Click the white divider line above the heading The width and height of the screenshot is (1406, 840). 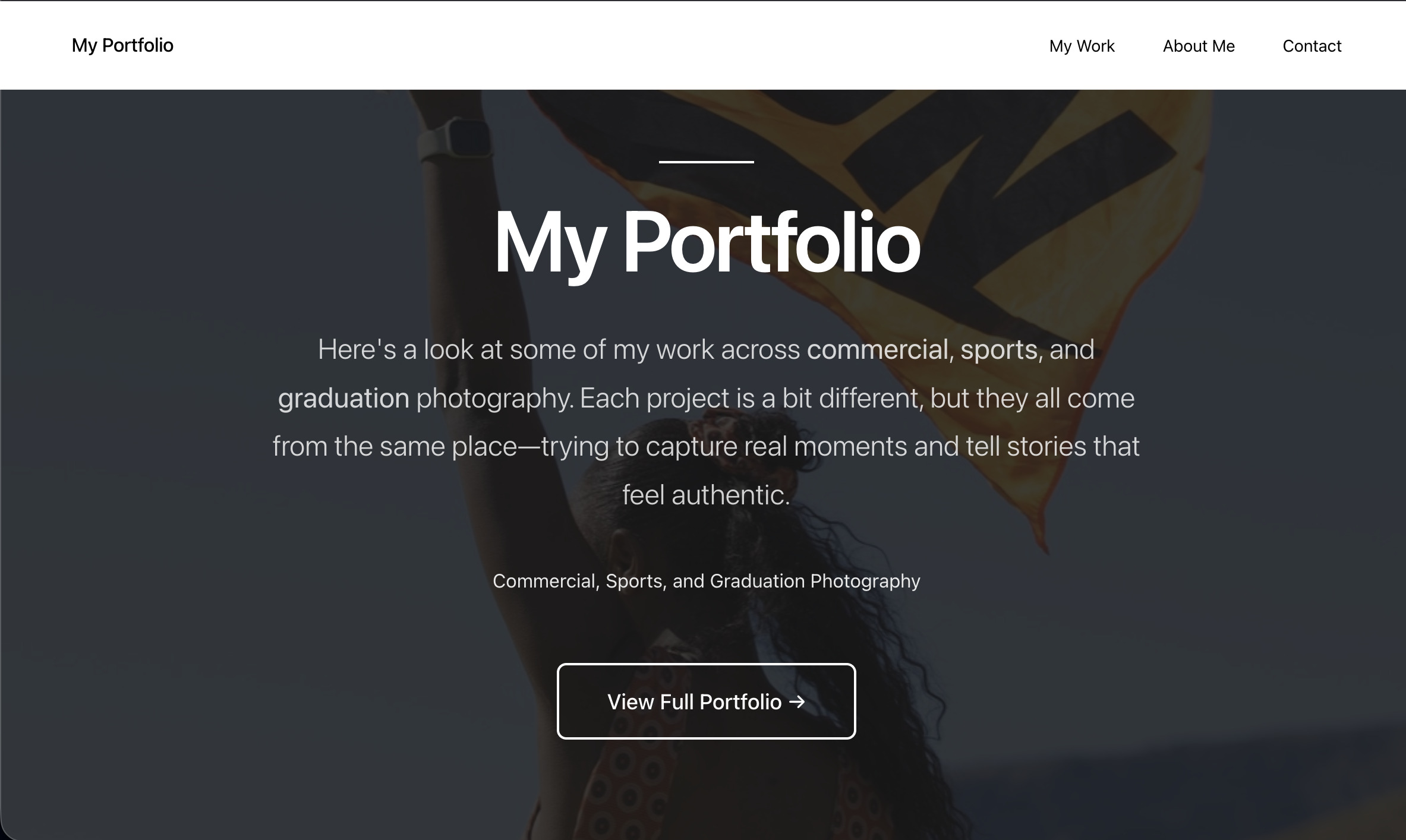pyautogui.click(x=706, y=162)
